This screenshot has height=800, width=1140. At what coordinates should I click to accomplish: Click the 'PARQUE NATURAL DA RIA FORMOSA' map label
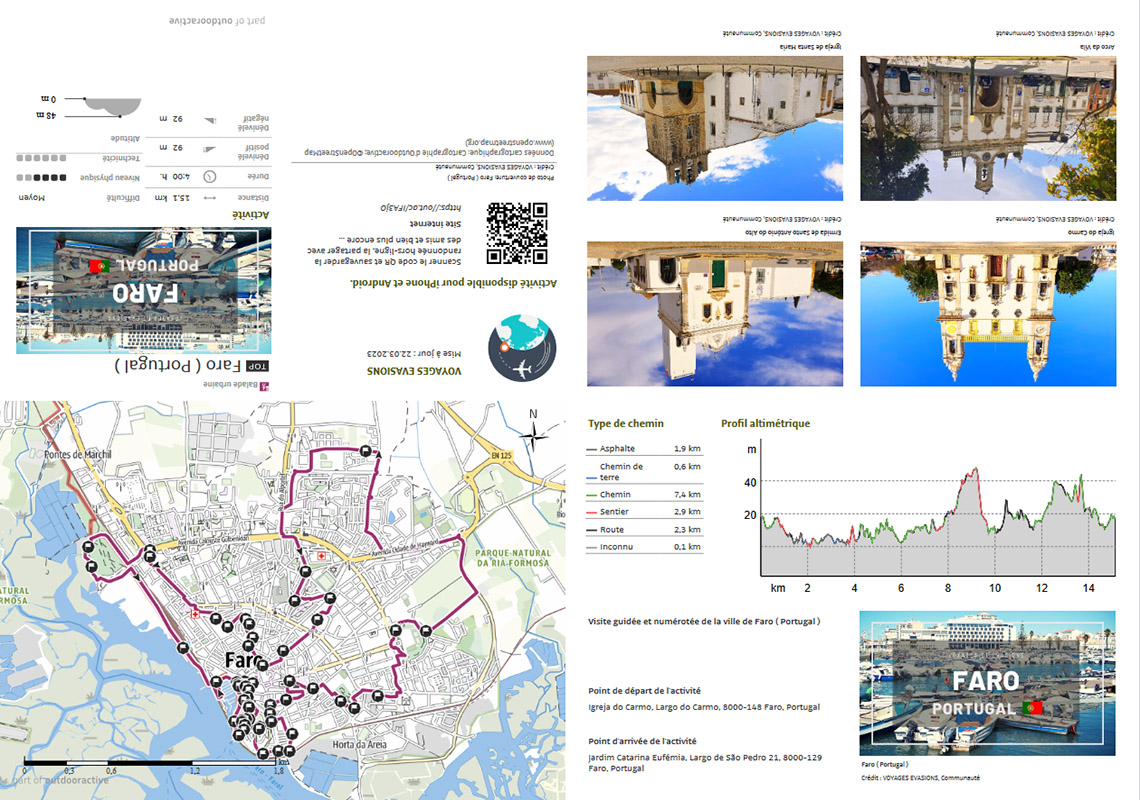click(x=513, y=558)
